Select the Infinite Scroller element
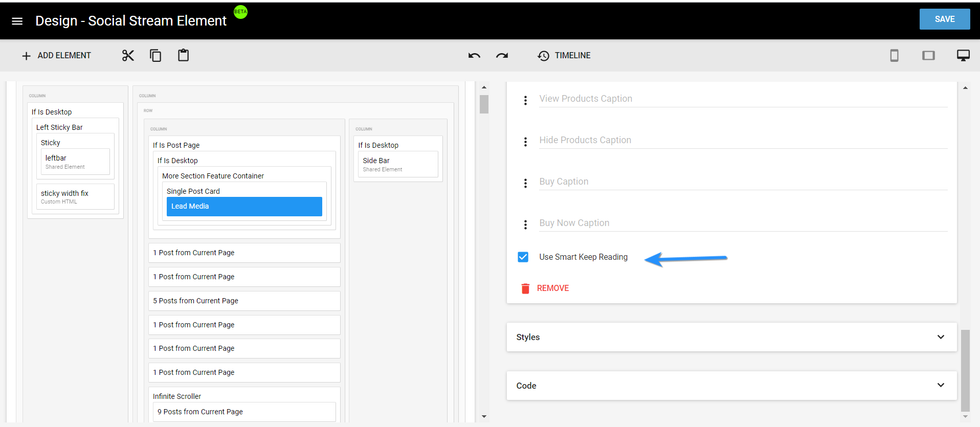This screenshot has height=427, width=980. click(x=178, y=396)
